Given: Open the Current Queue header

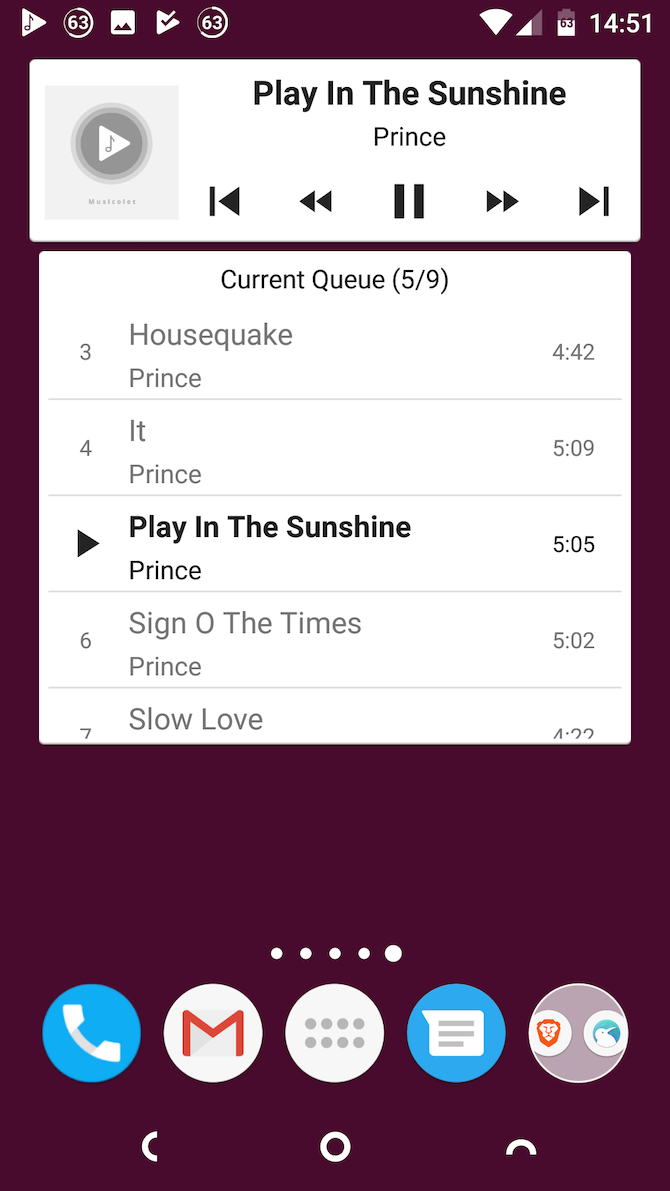Looking at the screenshot, I should pyautogui.click(x=334, y=279).
